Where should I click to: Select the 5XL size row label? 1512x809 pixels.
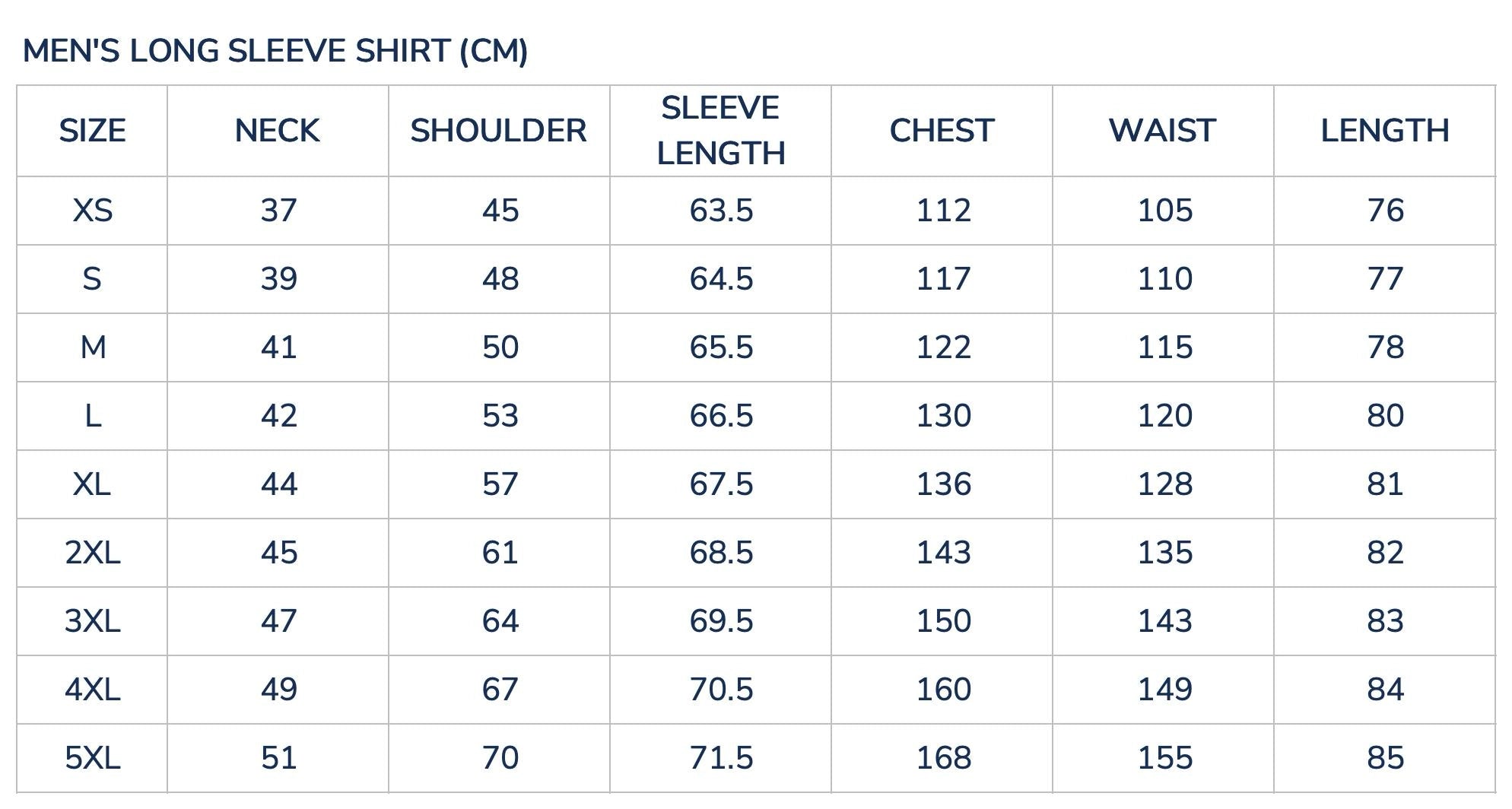92,758
